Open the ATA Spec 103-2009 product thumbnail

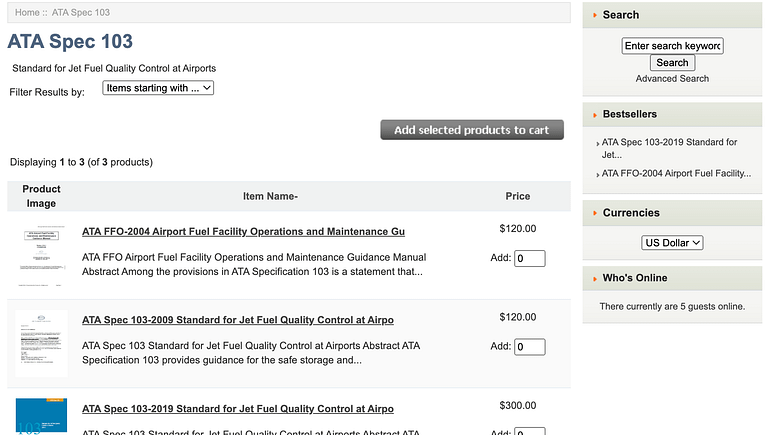point(41,343)
